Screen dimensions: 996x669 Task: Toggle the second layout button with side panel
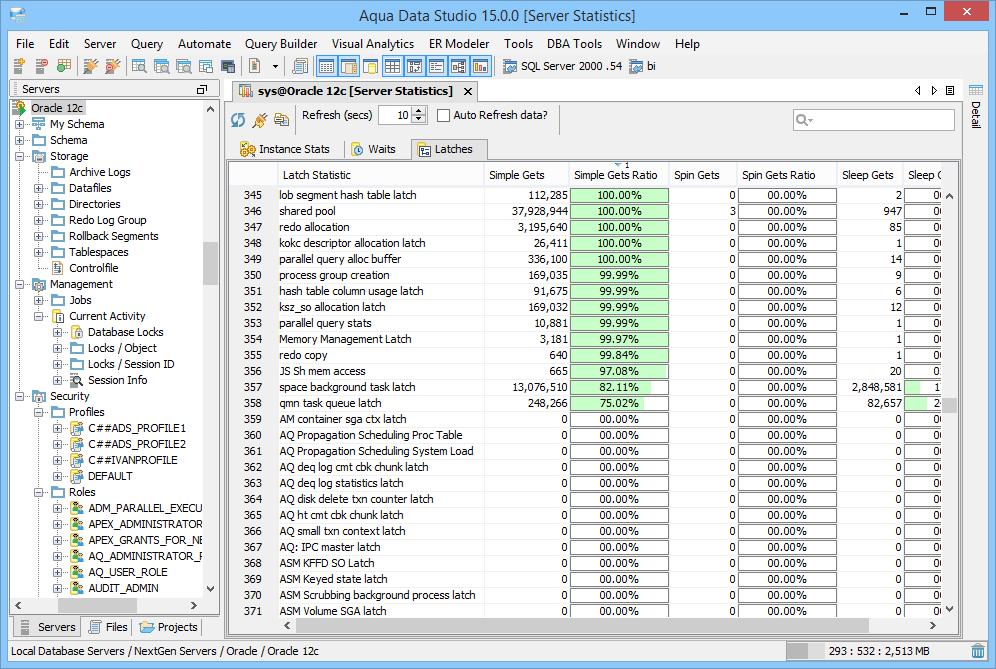pyautogui.click(x=349, y=66)
